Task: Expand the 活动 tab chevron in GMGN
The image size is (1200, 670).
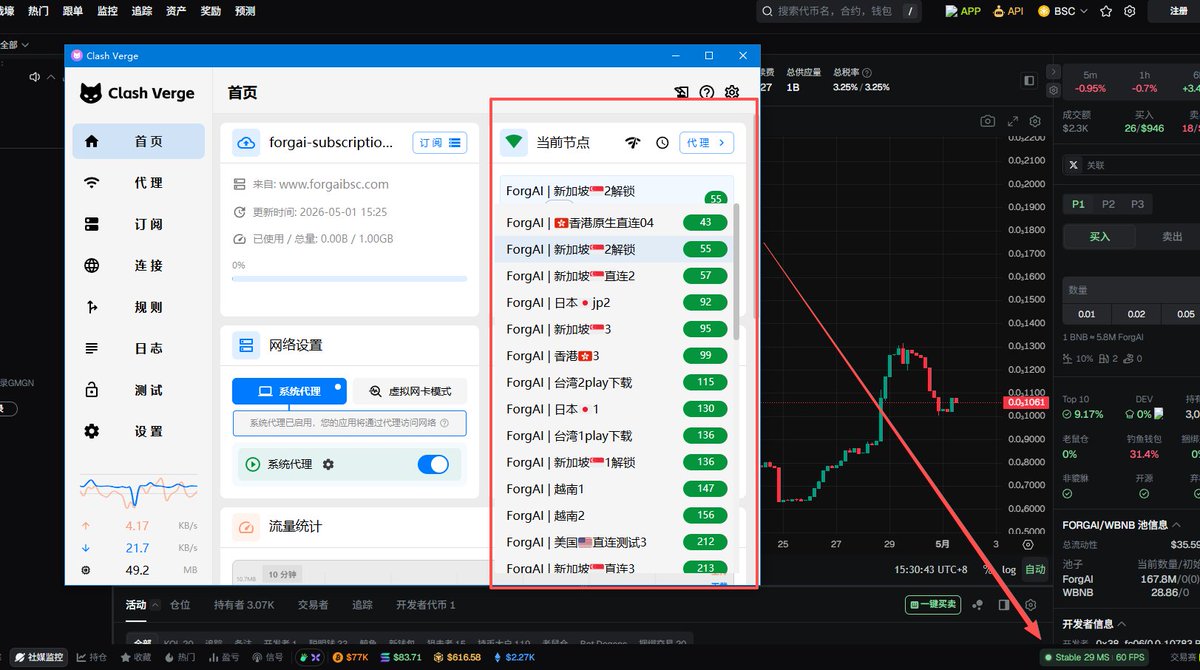Action: pyautogui.click(x=156, y=605)
